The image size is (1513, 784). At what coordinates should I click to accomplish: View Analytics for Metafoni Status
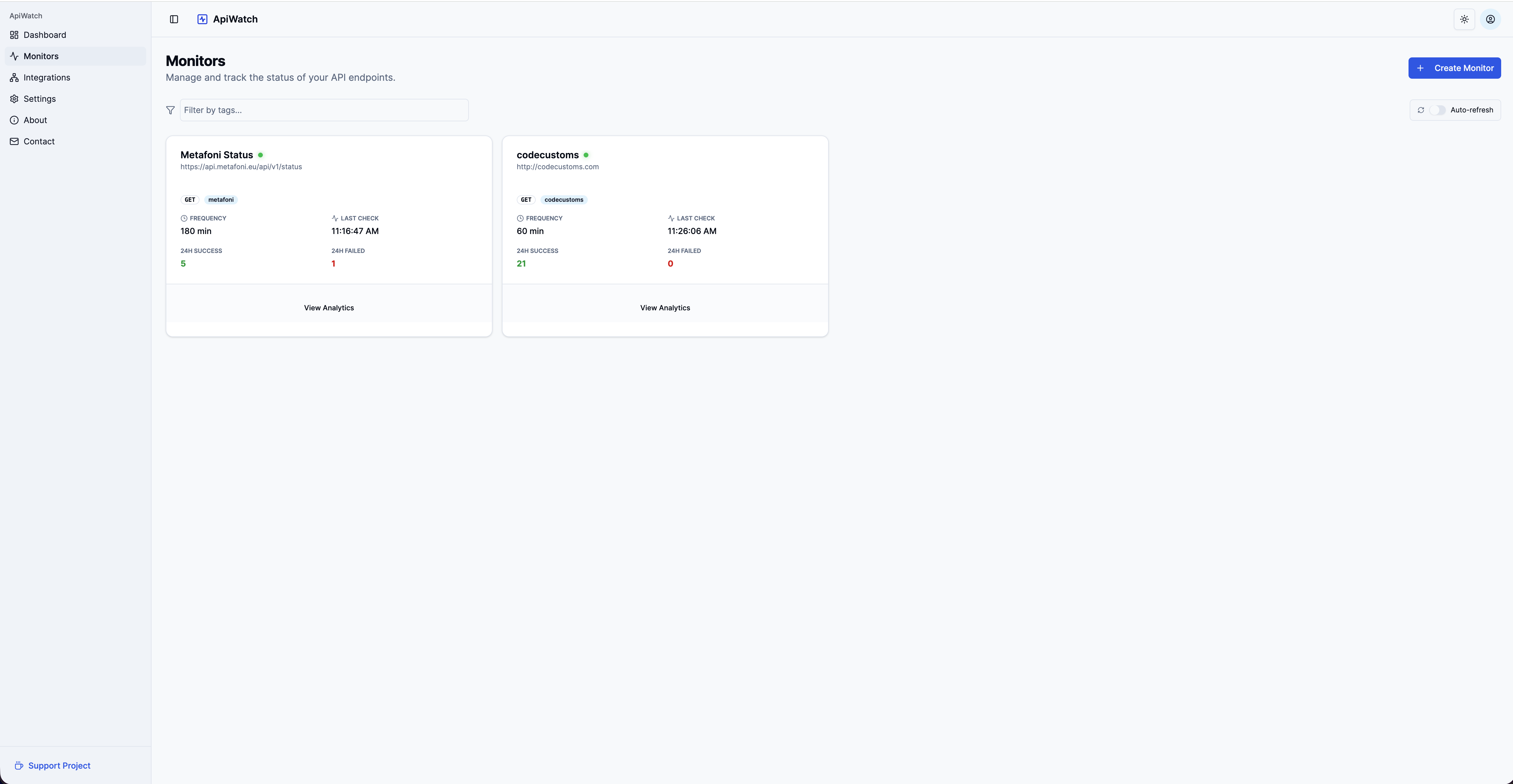pyautogui.click(x=329, y=308)
